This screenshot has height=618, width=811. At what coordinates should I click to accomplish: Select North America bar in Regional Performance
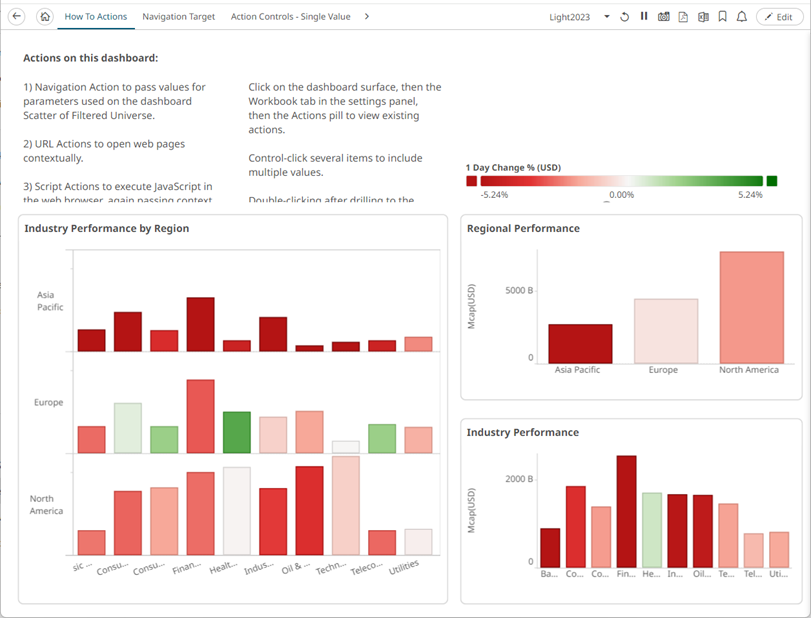[751, 307]
